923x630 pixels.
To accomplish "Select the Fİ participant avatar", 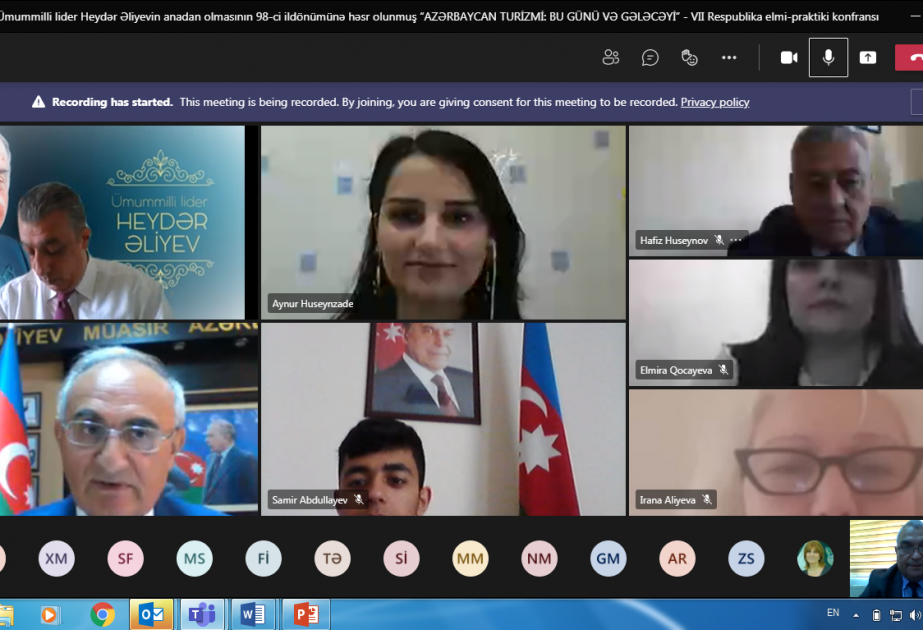I will pos(263,558).
